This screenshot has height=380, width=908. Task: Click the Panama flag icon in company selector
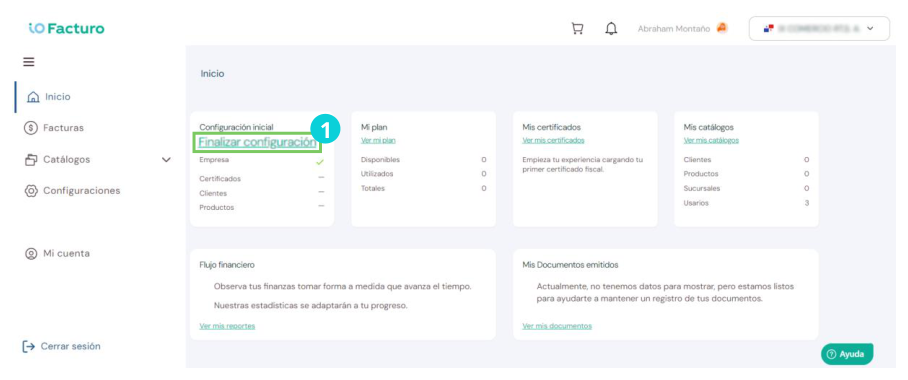(768, 28)
